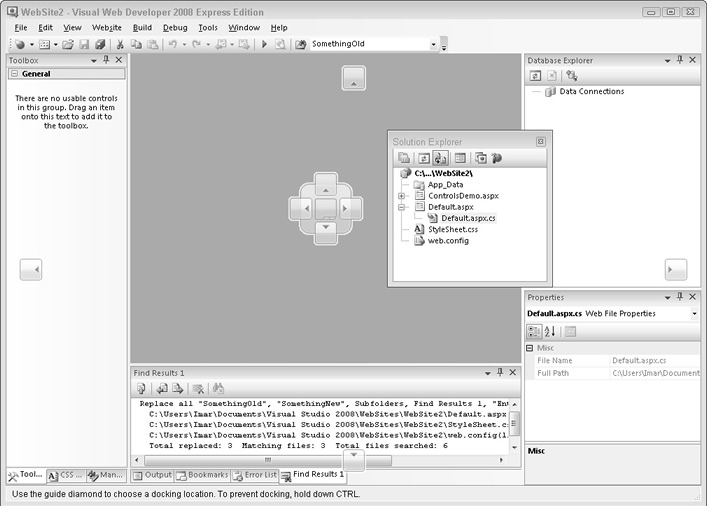The height and width of the screenshot is (506, 707).
Task: Click the Open File toolbar icon
Action: [68, 44]
